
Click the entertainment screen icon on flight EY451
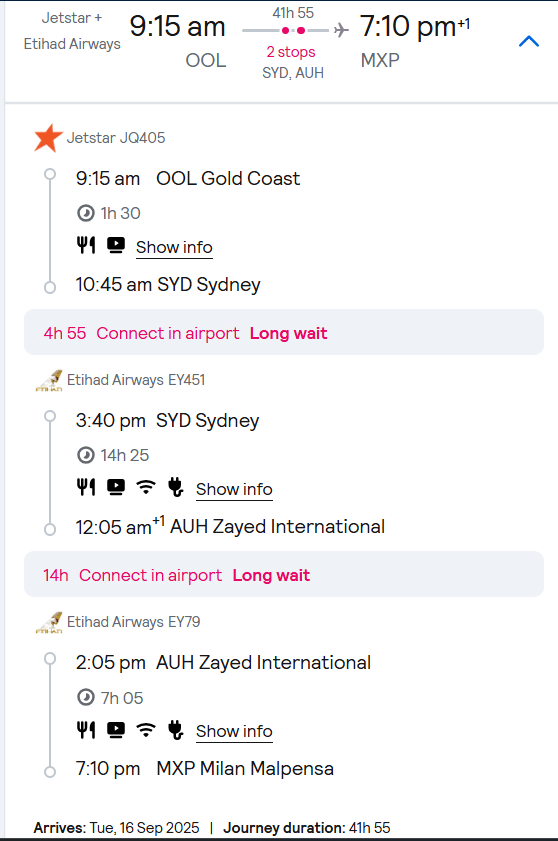(x=116, y=487)
